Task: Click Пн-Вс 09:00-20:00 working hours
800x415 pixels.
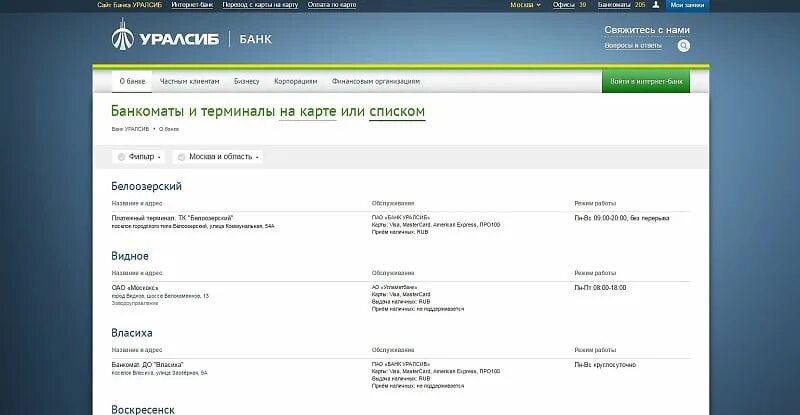Action: pos(622,218)
